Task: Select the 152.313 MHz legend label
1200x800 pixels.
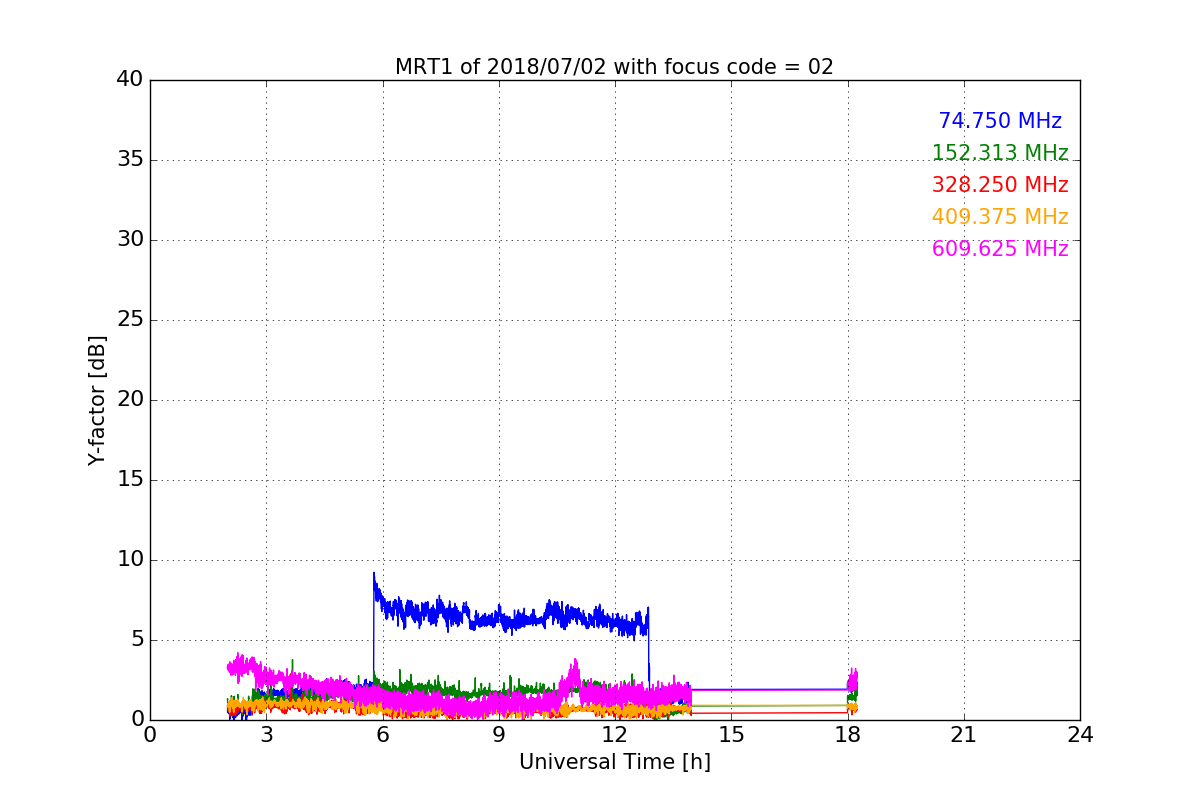Action: (x=1000, y=153)
